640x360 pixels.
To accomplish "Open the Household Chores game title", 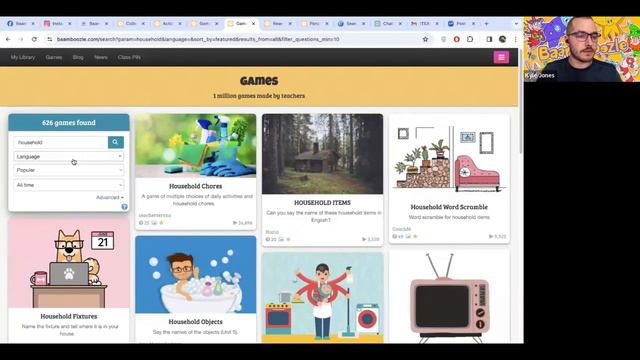I will [x=196, y=186].
